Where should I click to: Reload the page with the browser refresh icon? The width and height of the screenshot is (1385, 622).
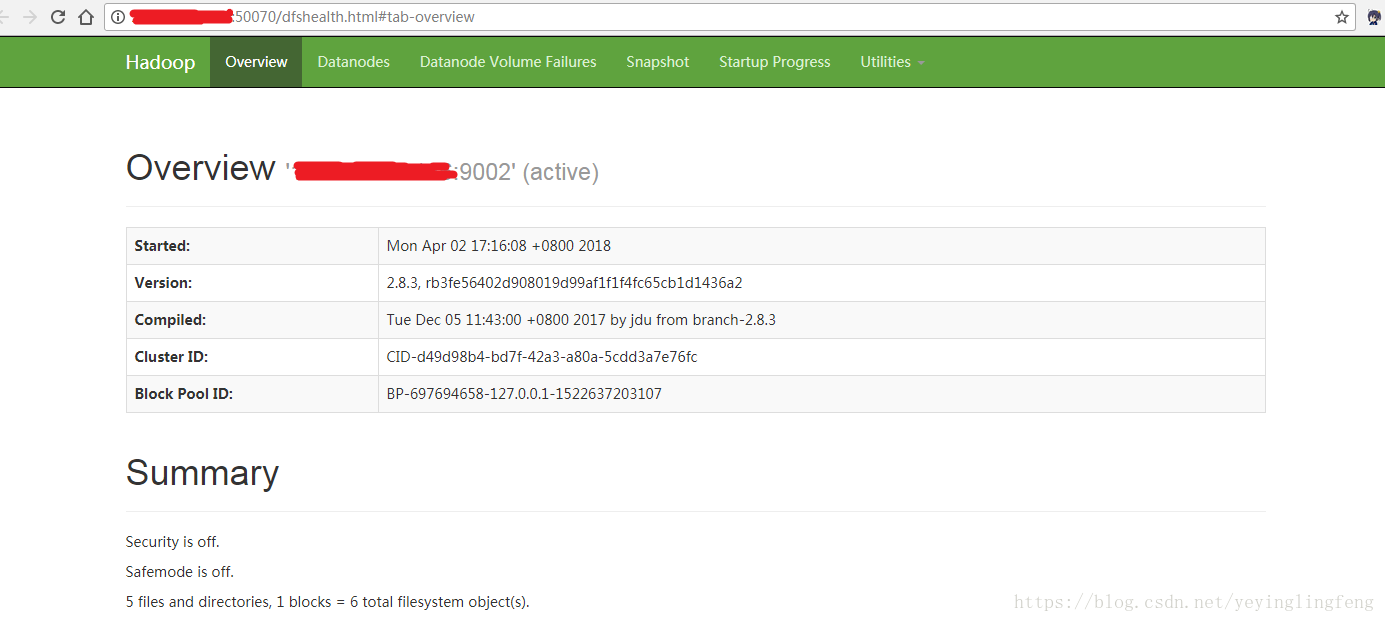tap(58, 17)
